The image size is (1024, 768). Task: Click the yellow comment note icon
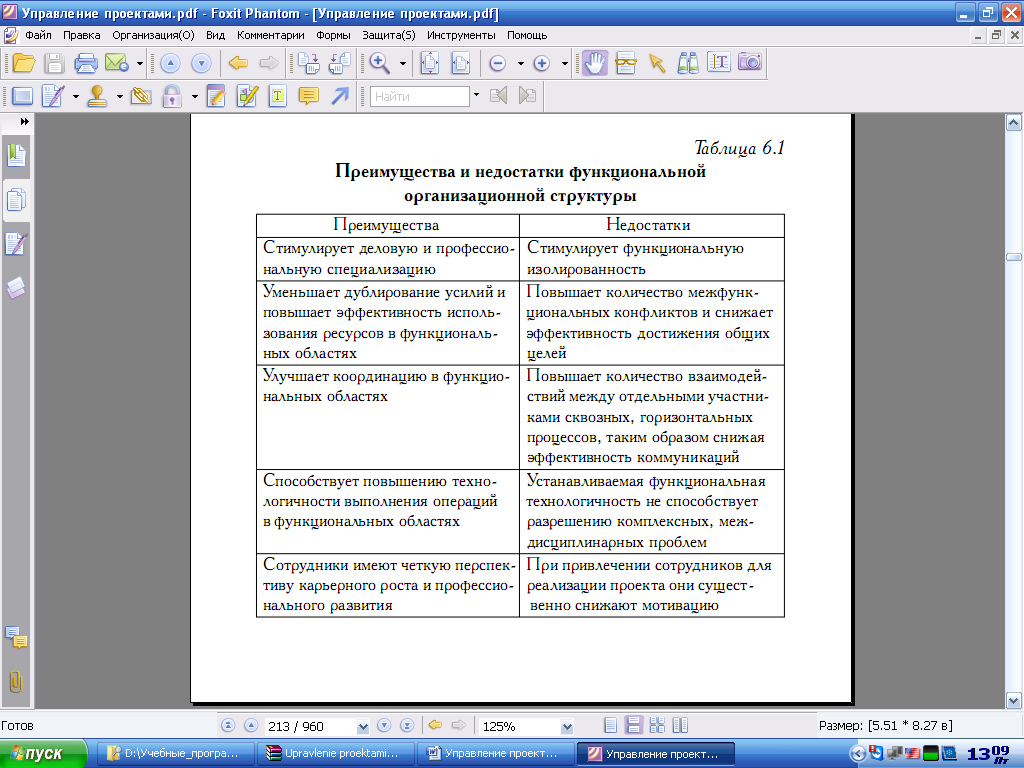click(308, 97)
